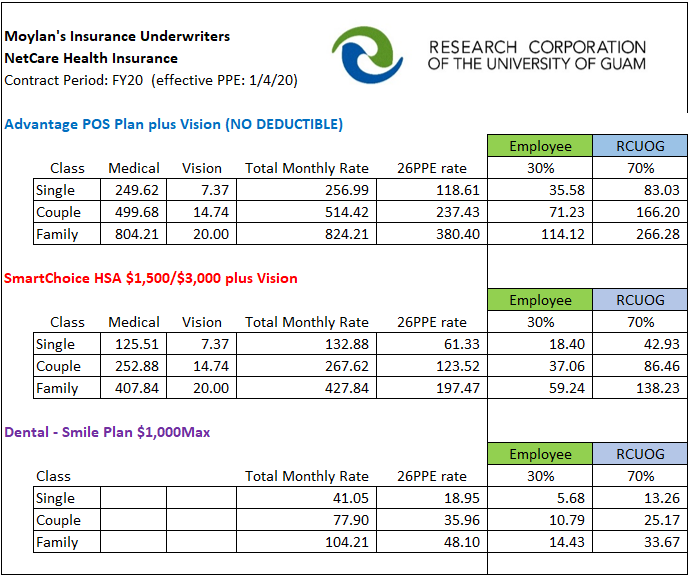Select the employee share cell 37.06
This screenshot has height=578, width=688.
[540, 366]
